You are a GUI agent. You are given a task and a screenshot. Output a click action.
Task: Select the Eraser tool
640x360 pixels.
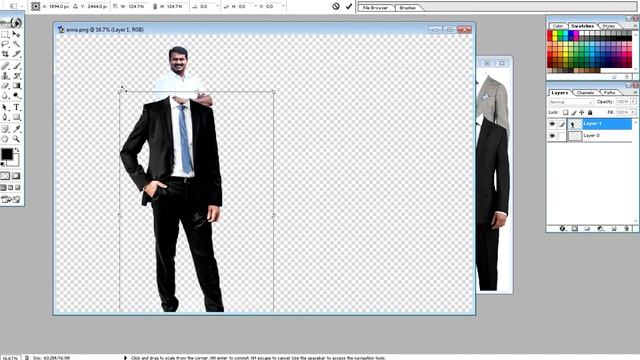click(5, 86)
